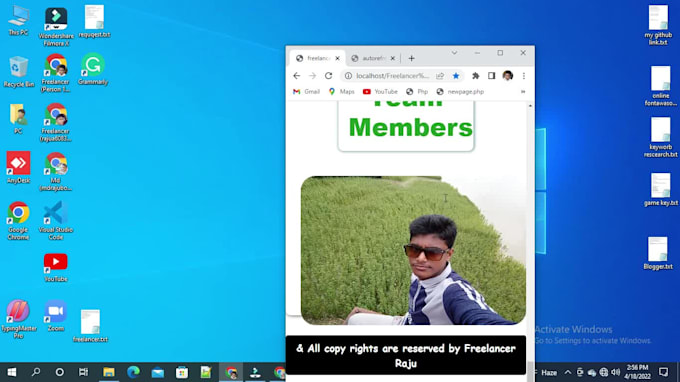Open Blogger.txt file on desktop
This screenshot has width=680, height=382.
click(x=658, y=253)
